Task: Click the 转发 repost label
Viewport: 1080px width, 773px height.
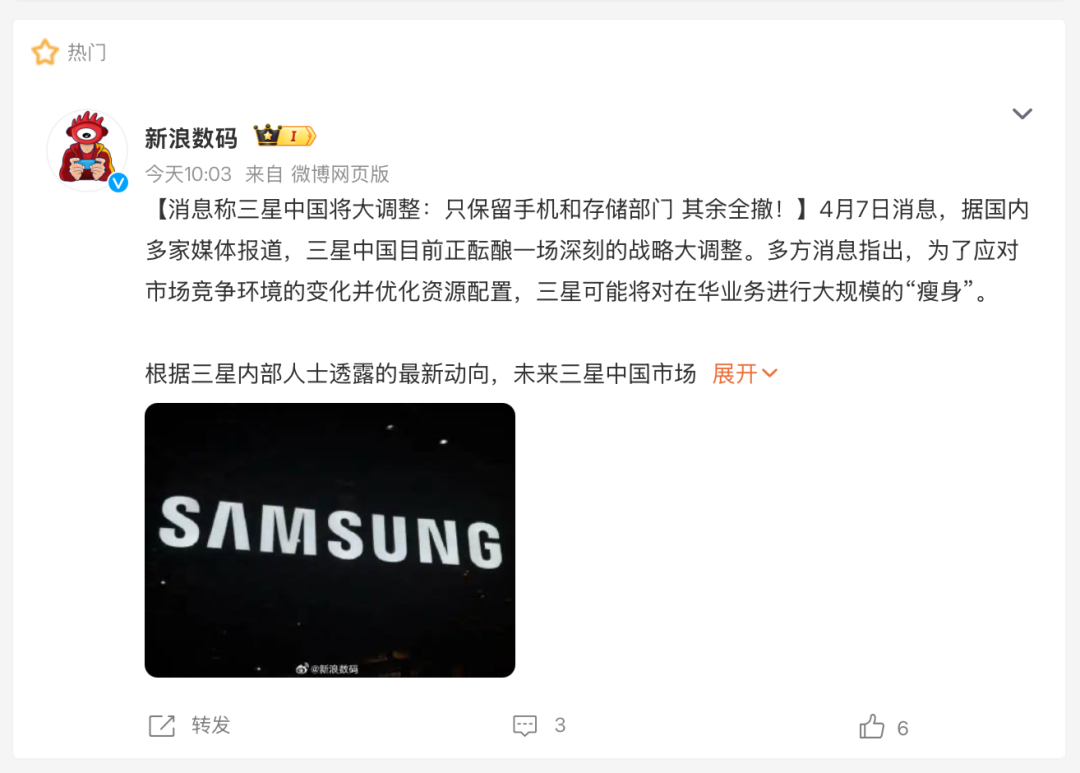Action: (211, 725)
